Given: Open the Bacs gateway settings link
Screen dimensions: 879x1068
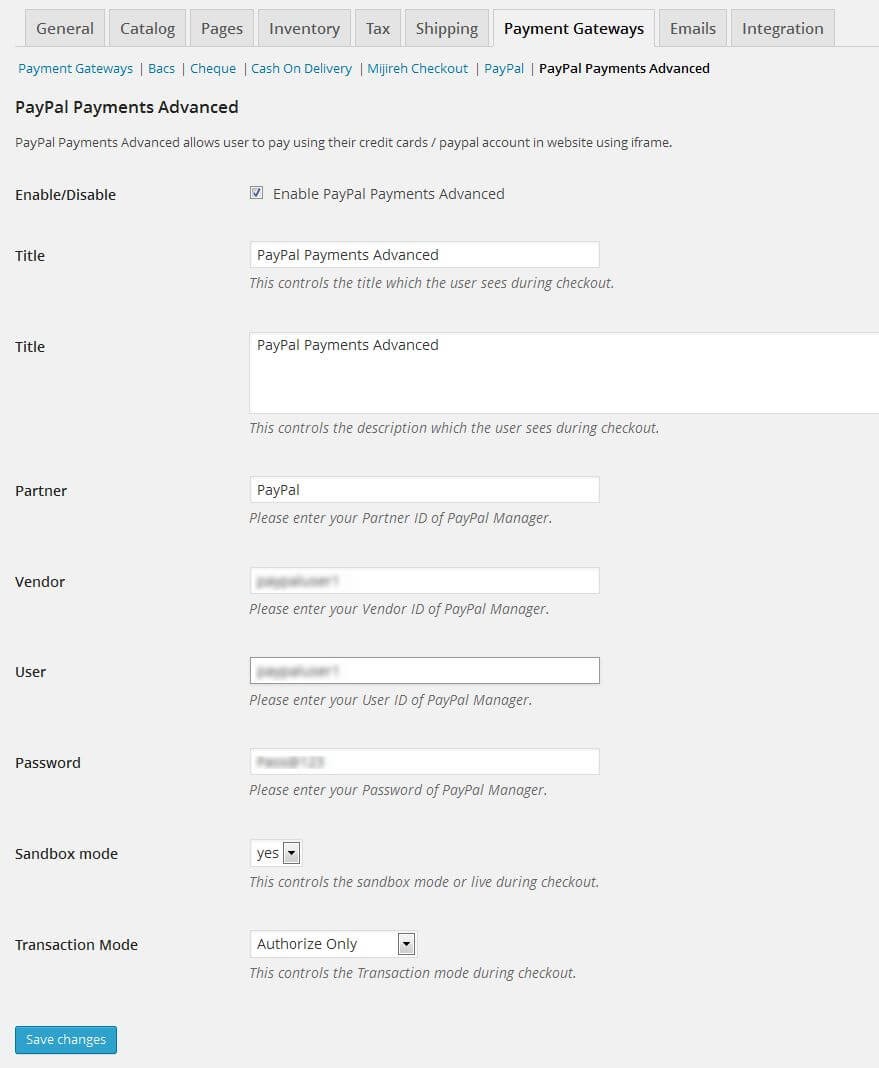Looking at the screenshot, I should [x=161, y=68].
